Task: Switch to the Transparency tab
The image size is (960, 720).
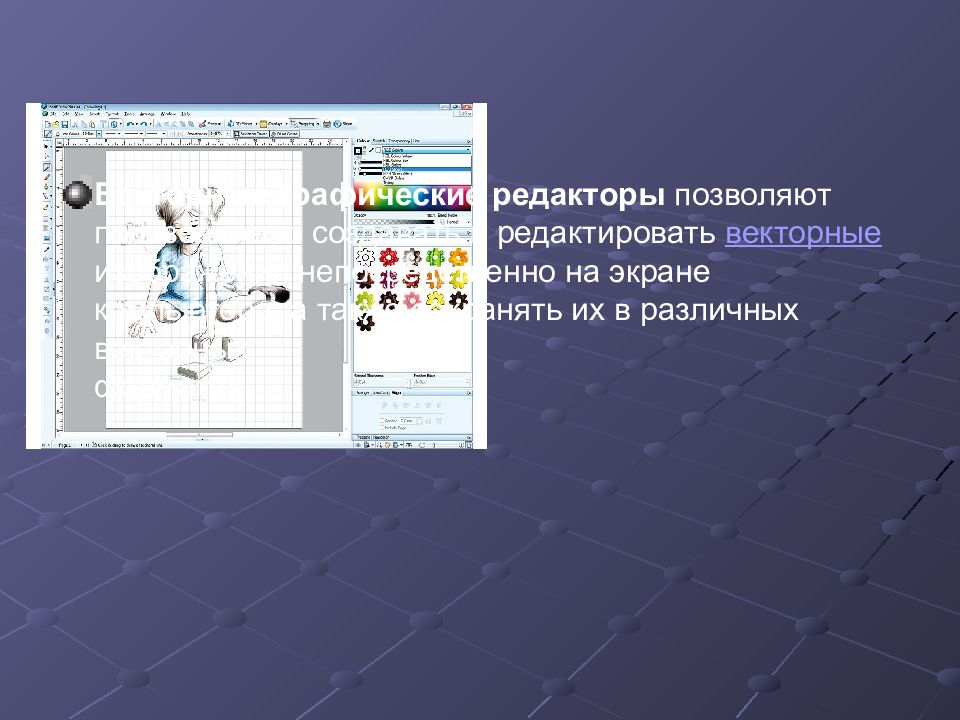Action: click(x=399, y=141)
